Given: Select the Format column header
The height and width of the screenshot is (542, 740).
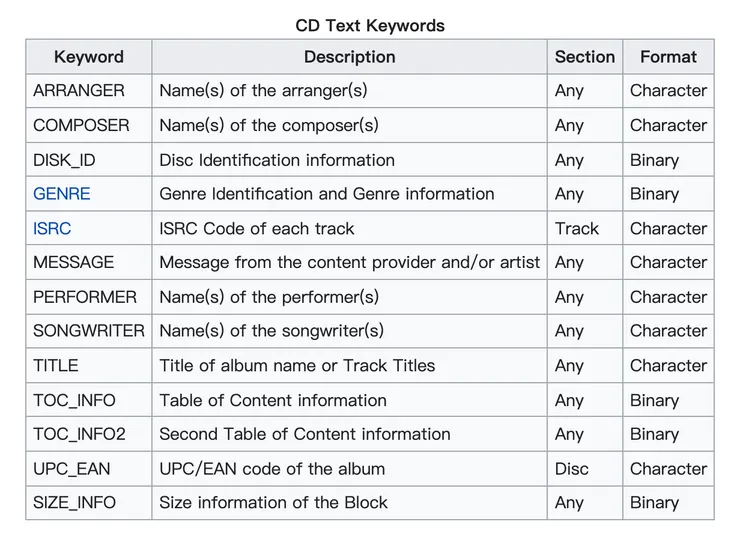Looking at the screenshot, I should pyautogui.click(x=668, y=57).
